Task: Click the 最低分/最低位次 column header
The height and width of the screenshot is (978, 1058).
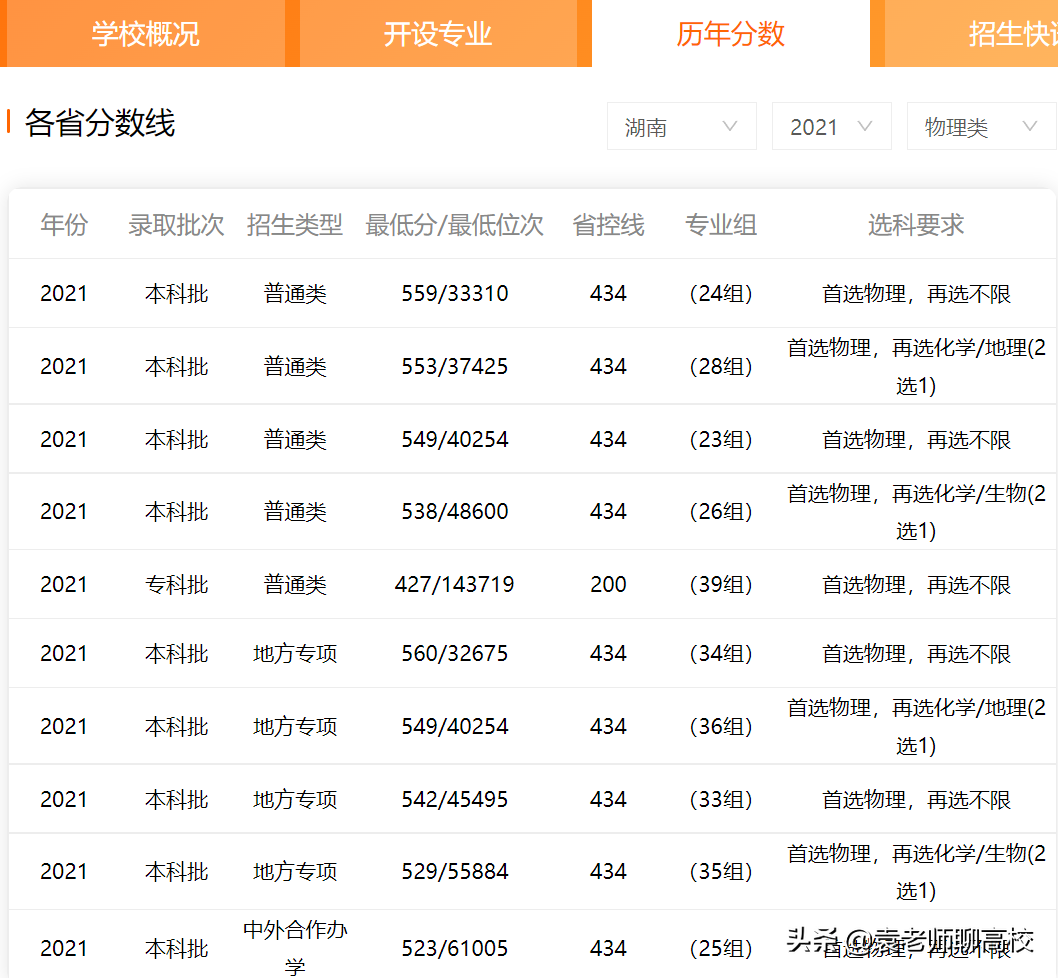Action: point(454,226)
